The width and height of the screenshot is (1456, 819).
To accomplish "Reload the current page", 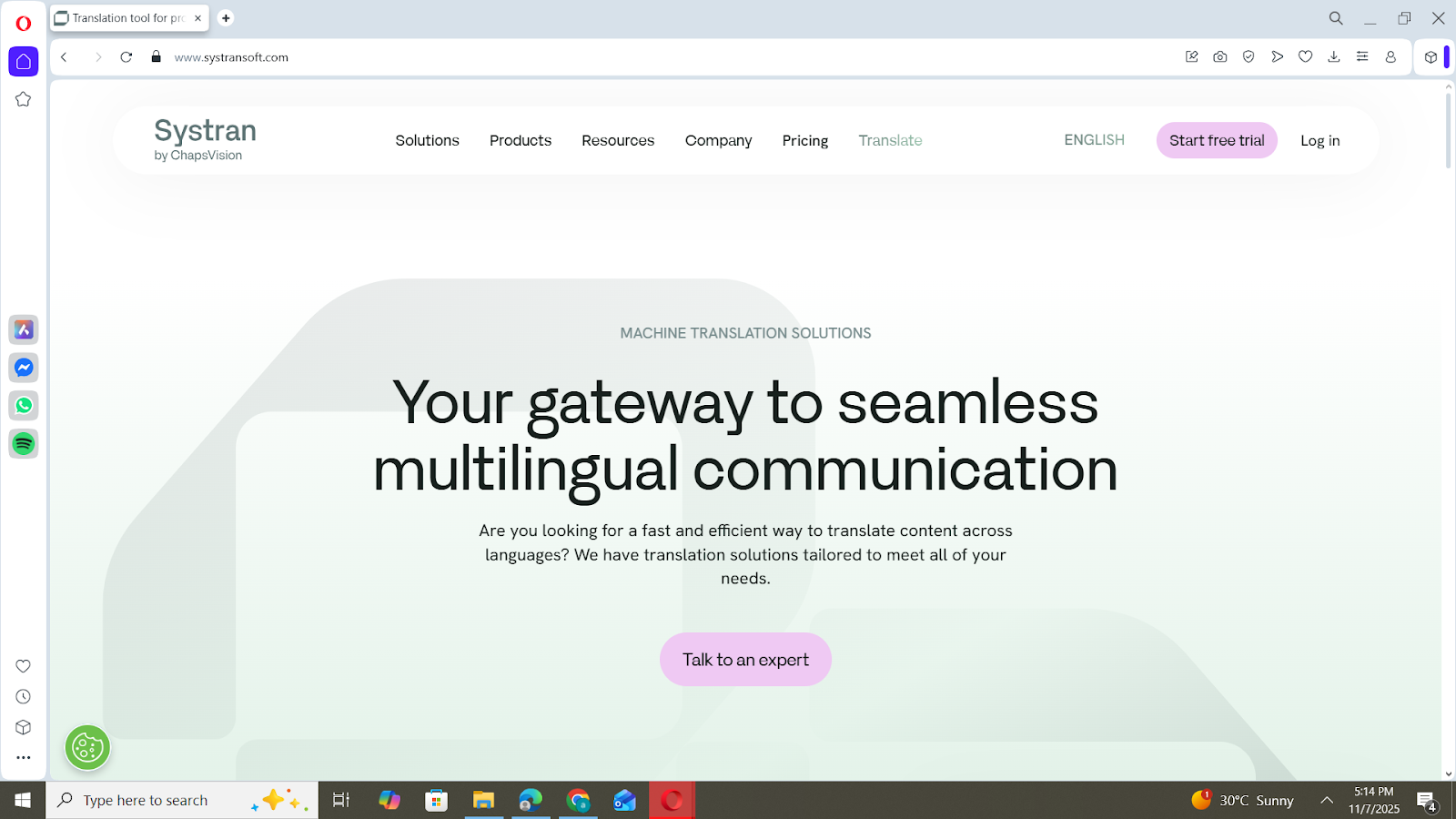I will (x=126, y=56).
